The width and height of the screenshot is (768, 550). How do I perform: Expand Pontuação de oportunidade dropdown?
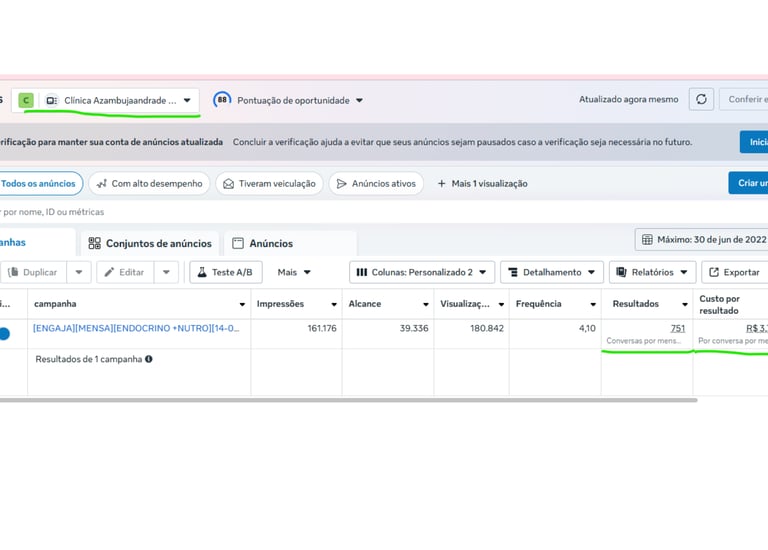(x=359, y=100)
